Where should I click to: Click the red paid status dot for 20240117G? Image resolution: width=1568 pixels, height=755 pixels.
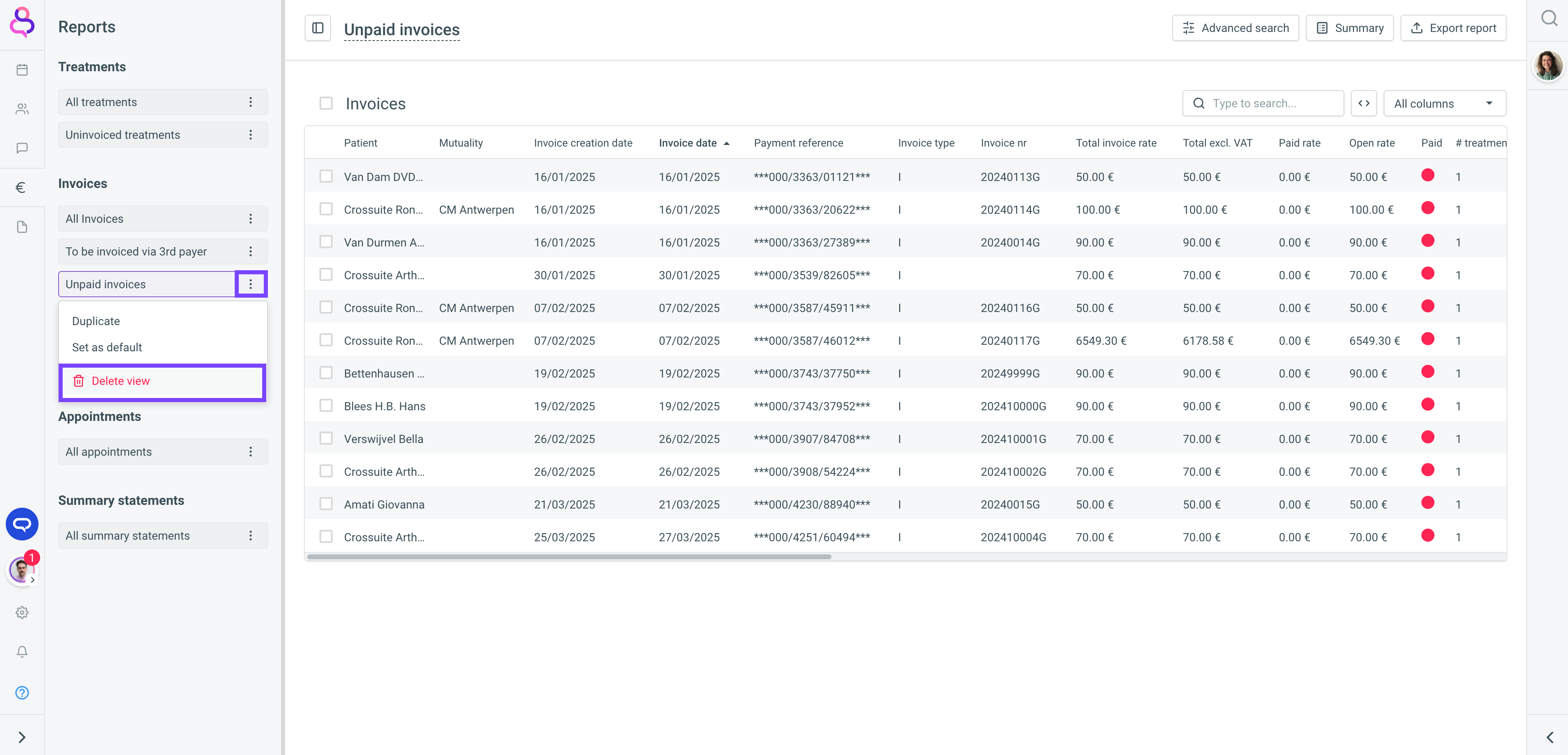point(1428,339)
